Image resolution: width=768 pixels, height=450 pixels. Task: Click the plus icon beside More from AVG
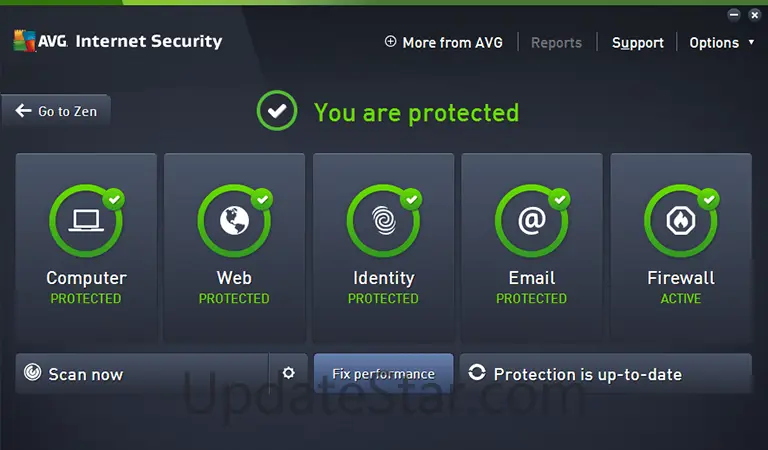tap(390, 42)
